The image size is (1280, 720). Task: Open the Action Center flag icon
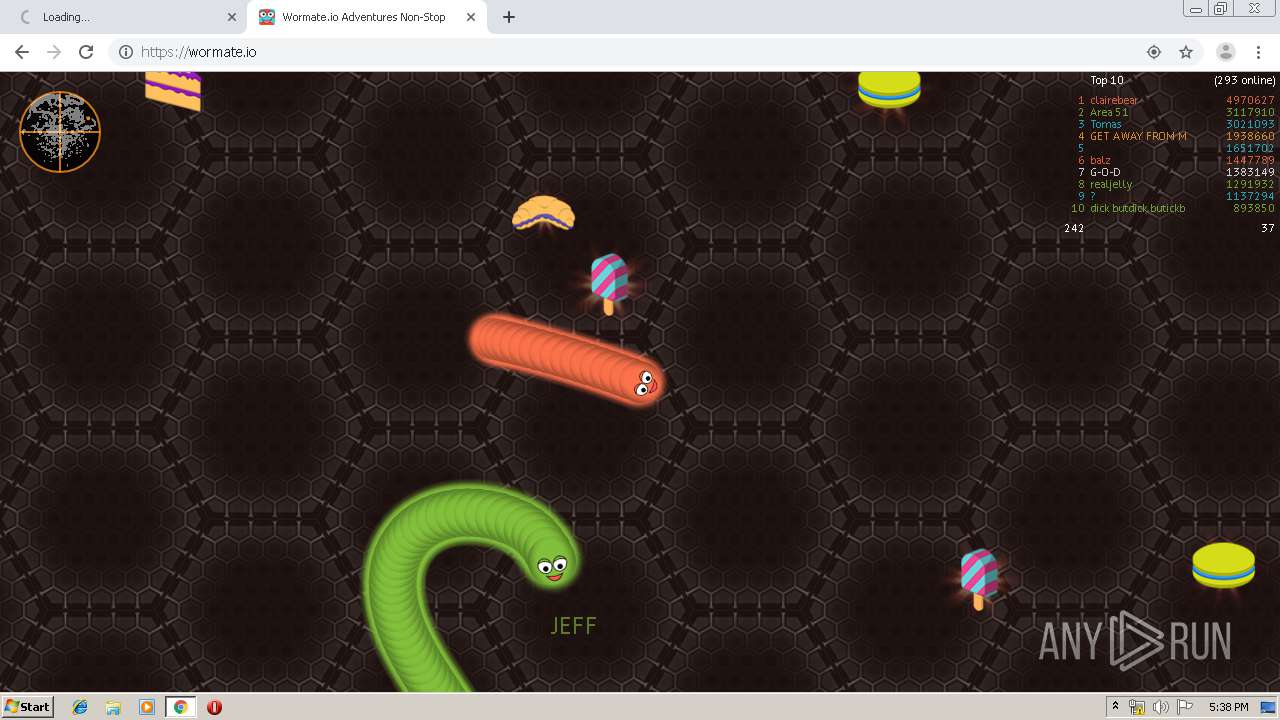(1183, 707)
